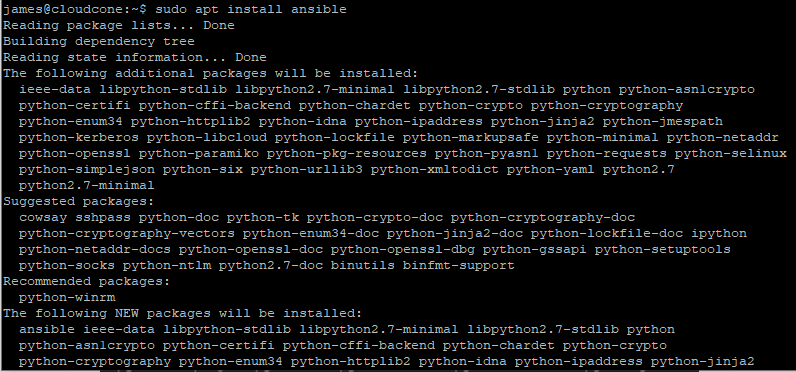This screenshot has width=796, height=372.
Task: Click the 'python-selinux' package name
Action: [731, 153]
